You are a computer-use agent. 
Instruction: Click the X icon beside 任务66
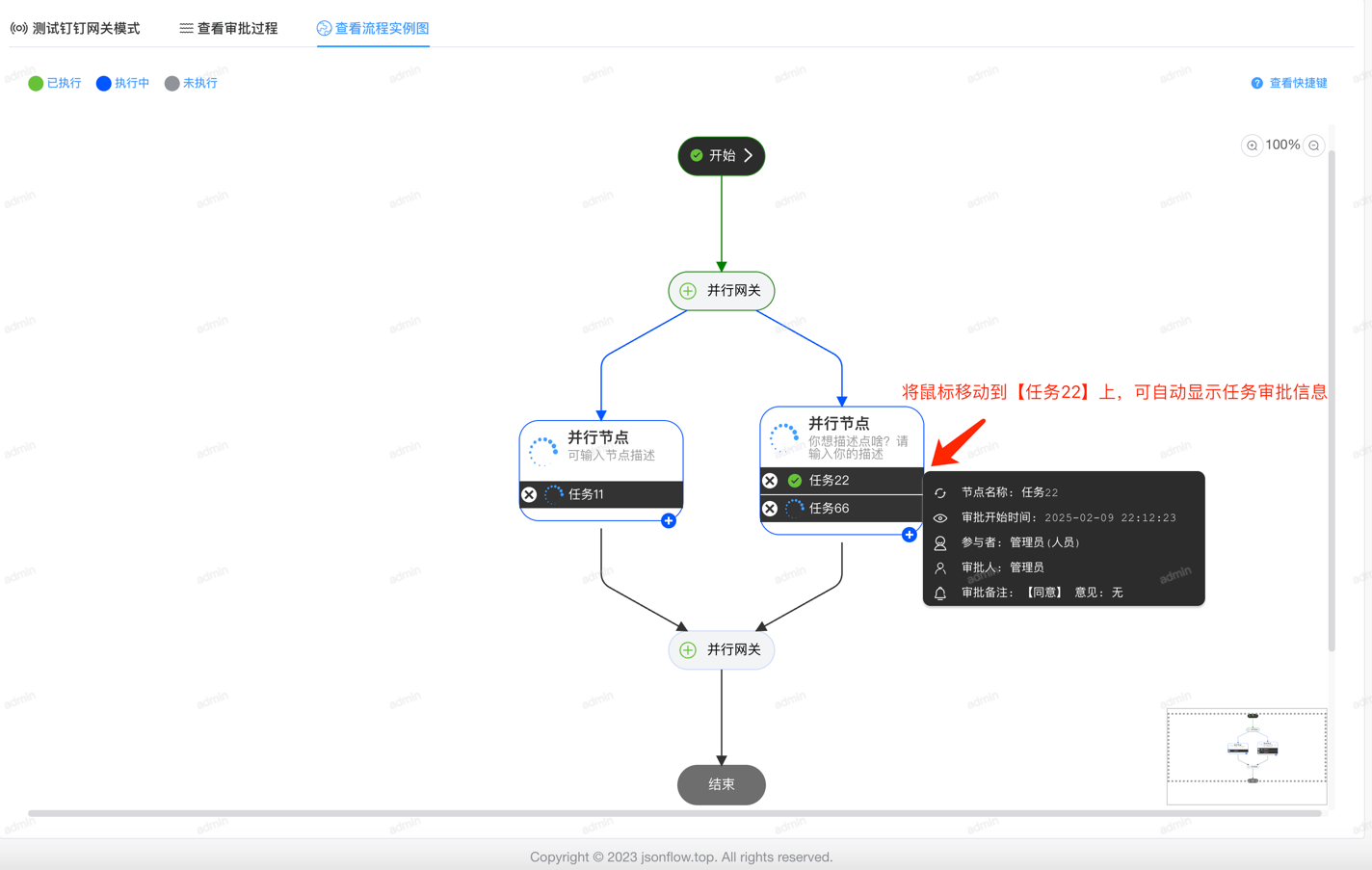(x=770, y=508)
